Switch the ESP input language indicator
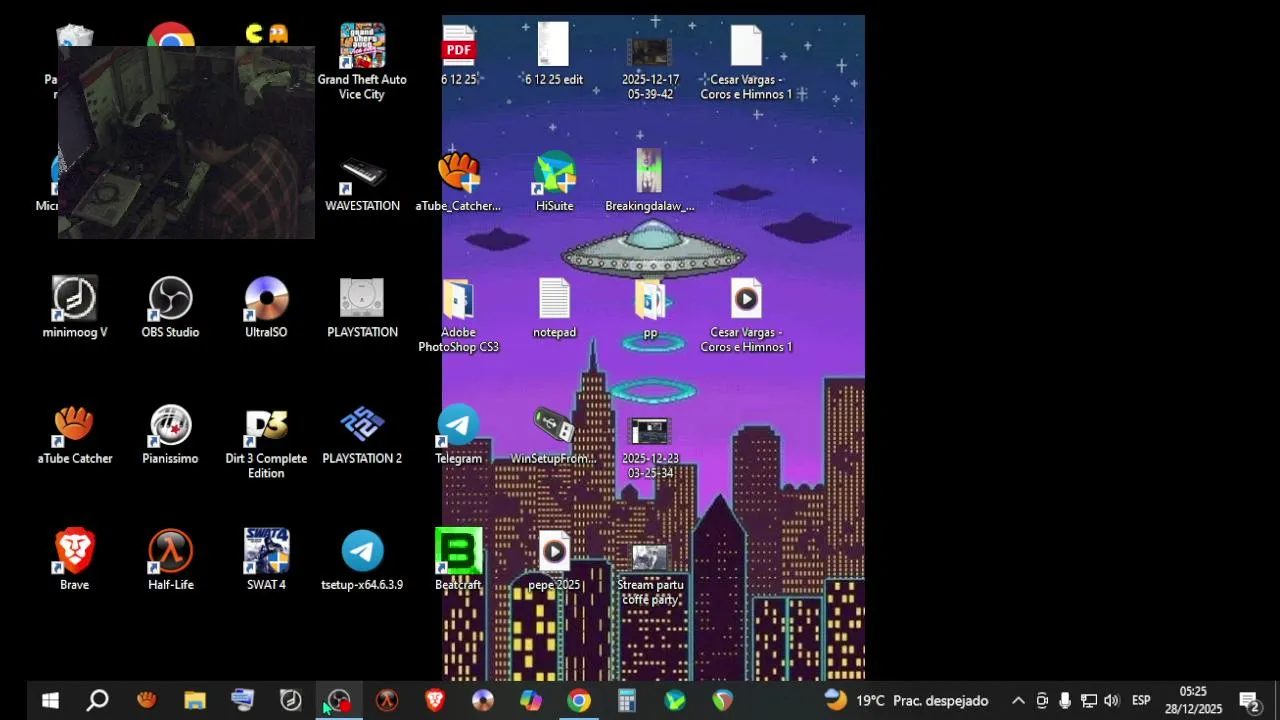Screen dimensions: 1280x720 pos(1141,701)
